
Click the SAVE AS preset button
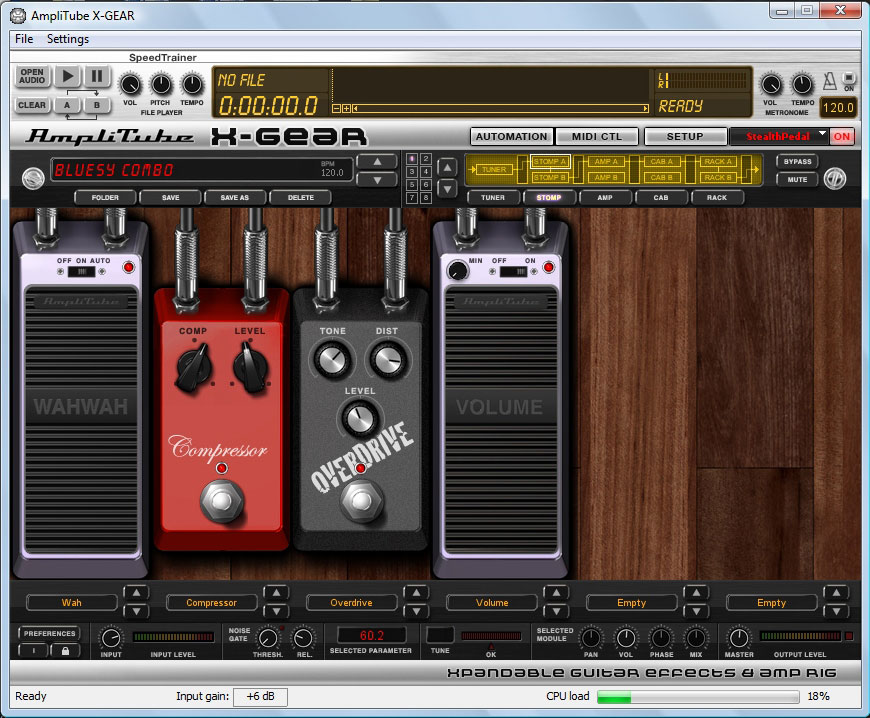tap(235, 198)
